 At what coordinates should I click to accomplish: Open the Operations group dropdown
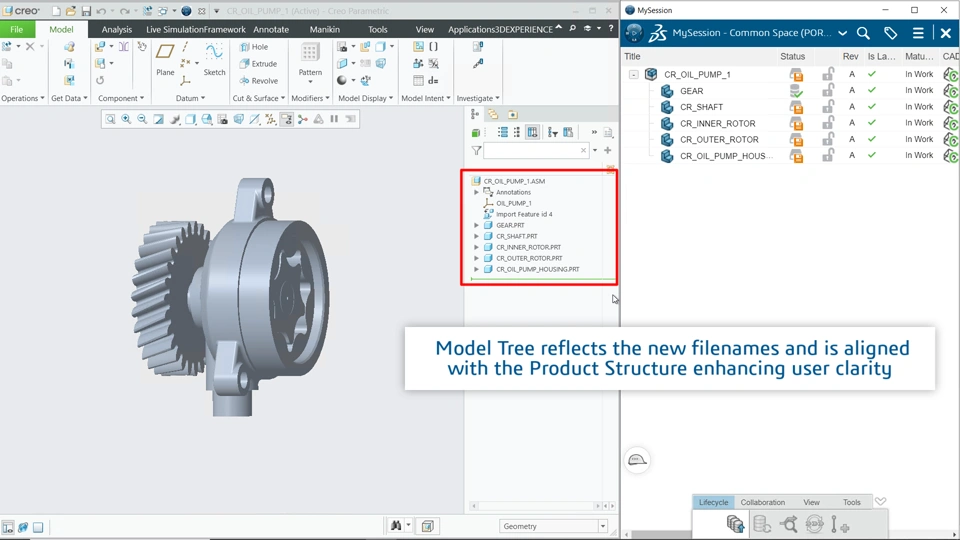click(x=23, y=98)
